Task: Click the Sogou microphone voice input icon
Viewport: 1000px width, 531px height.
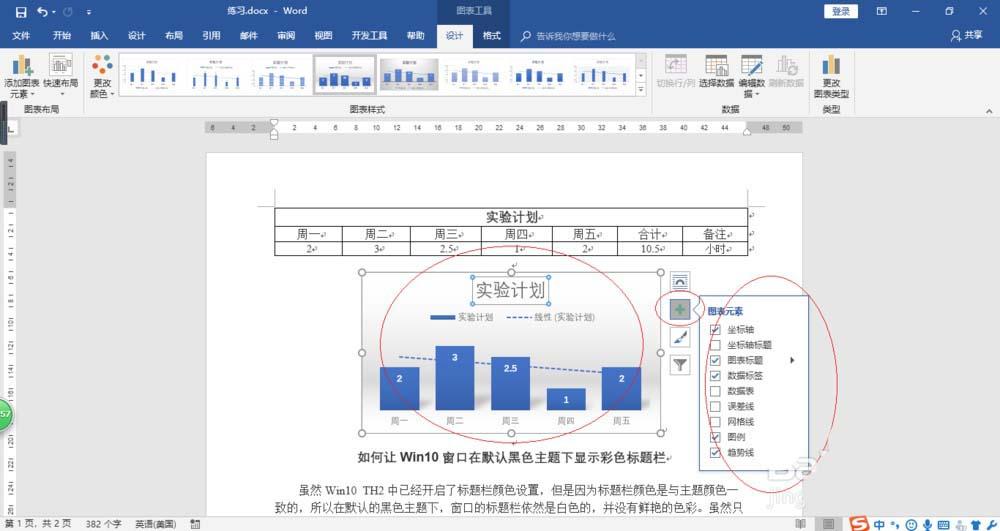Action: point(927,524)
